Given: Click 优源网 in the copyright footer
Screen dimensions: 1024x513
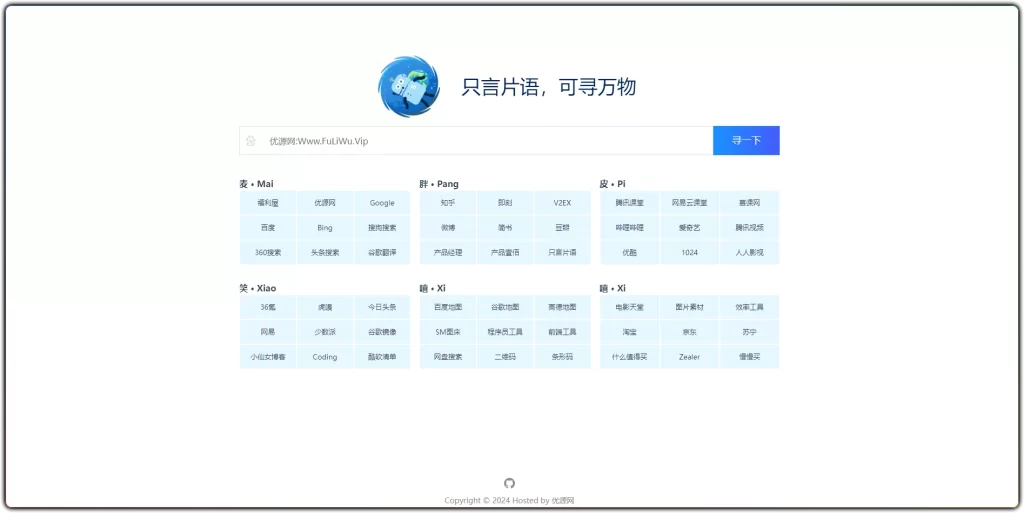Looking at the screenshot, I should tap(563, 501).
